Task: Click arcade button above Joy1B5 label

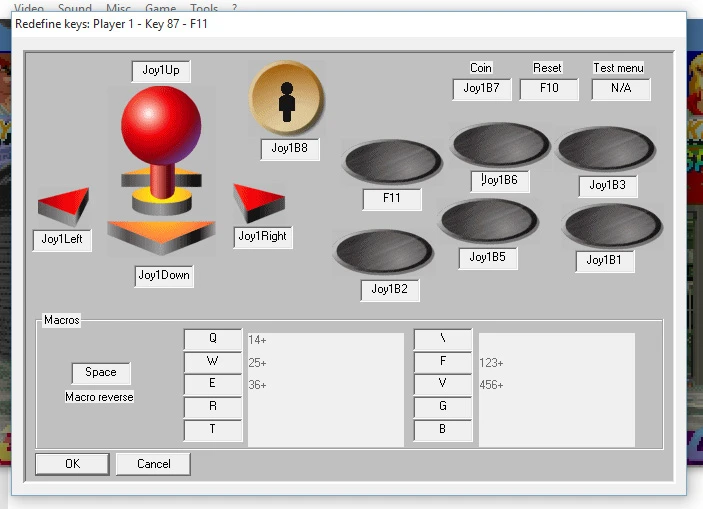Action: coord(489,221)
